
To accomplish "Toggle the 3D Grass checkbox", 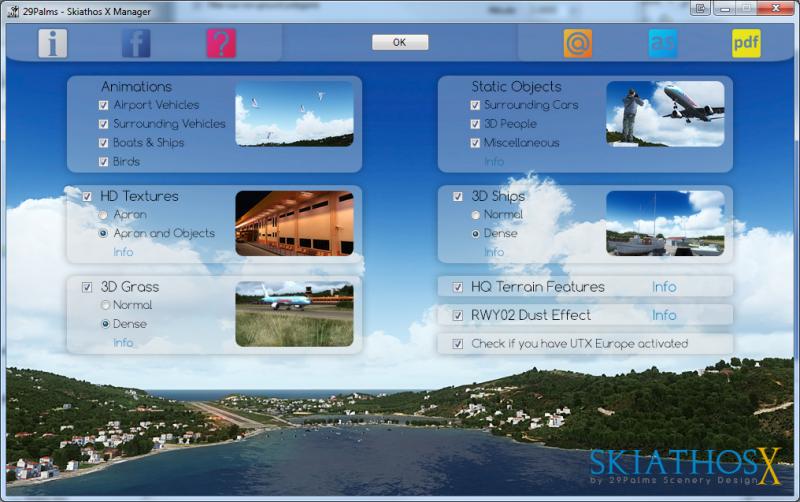I will click(x=87, y=287).
